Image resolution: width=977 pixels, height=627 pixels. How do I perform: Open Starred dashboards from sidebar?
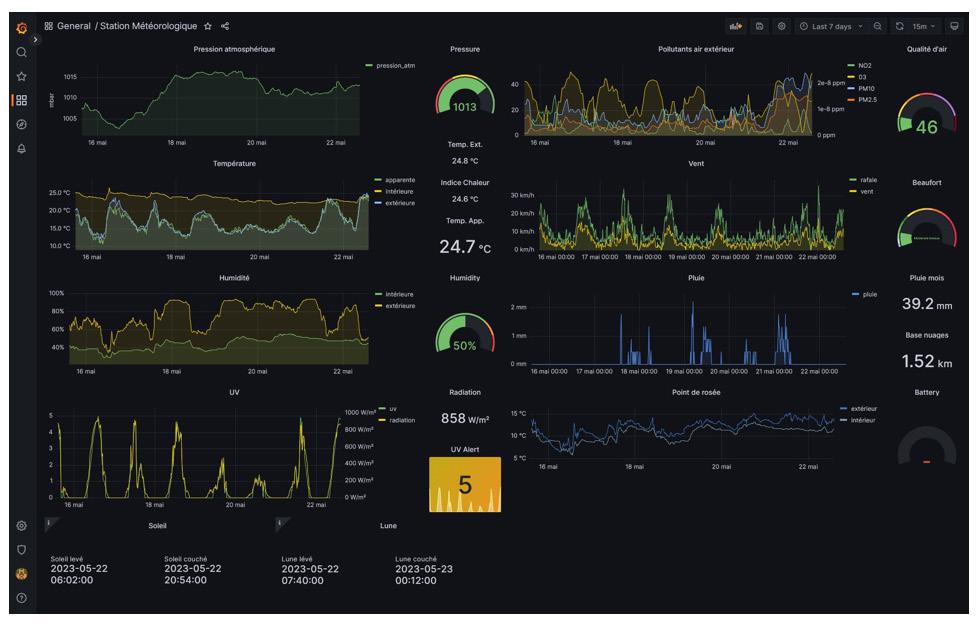tap(21, 76)
